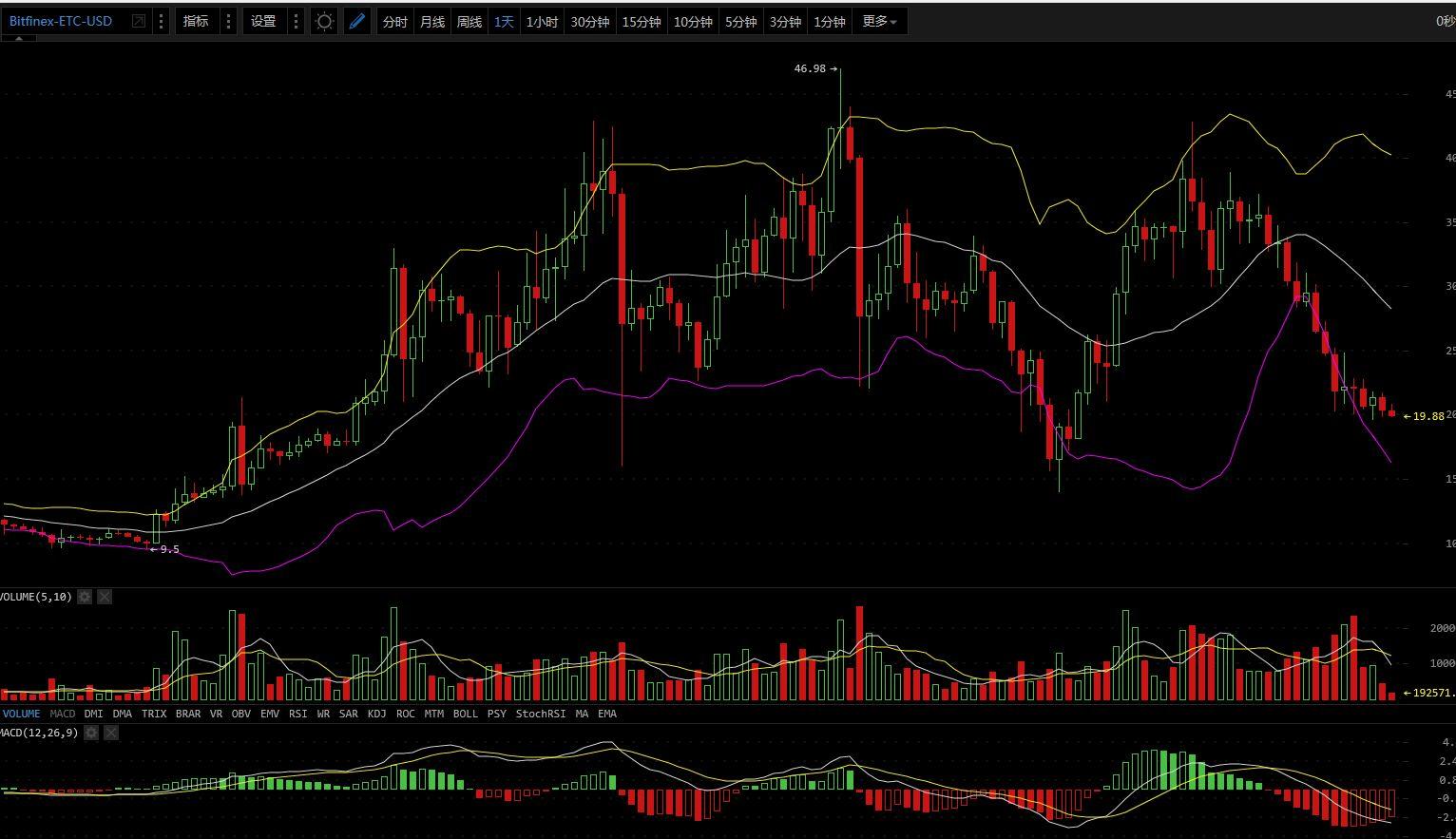Toggle the VR indicator
Viewport: 1456px width, 839px height.
coord(217,714)
